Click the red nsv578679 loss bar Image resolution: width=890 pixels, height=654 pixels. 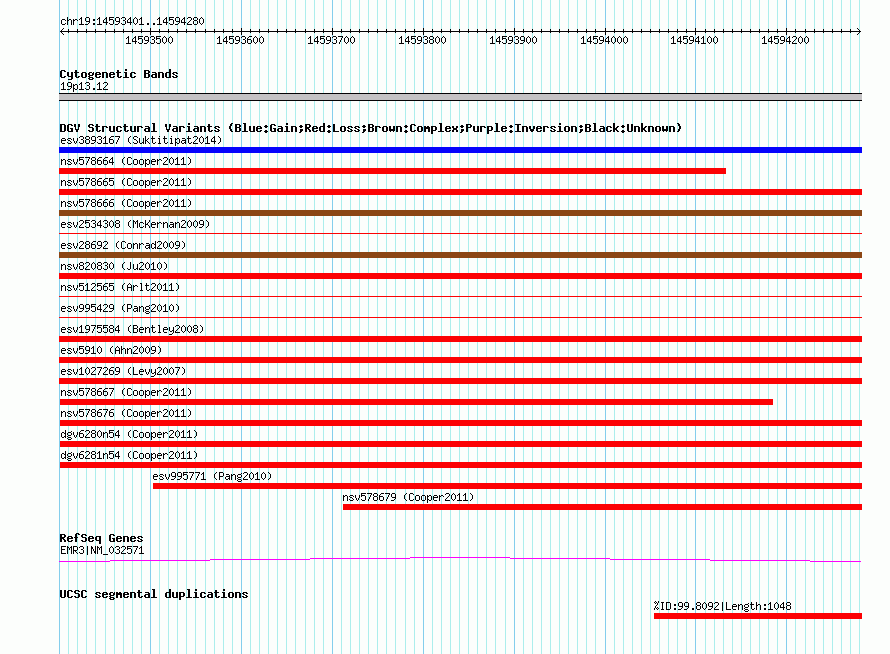(602, 507)
